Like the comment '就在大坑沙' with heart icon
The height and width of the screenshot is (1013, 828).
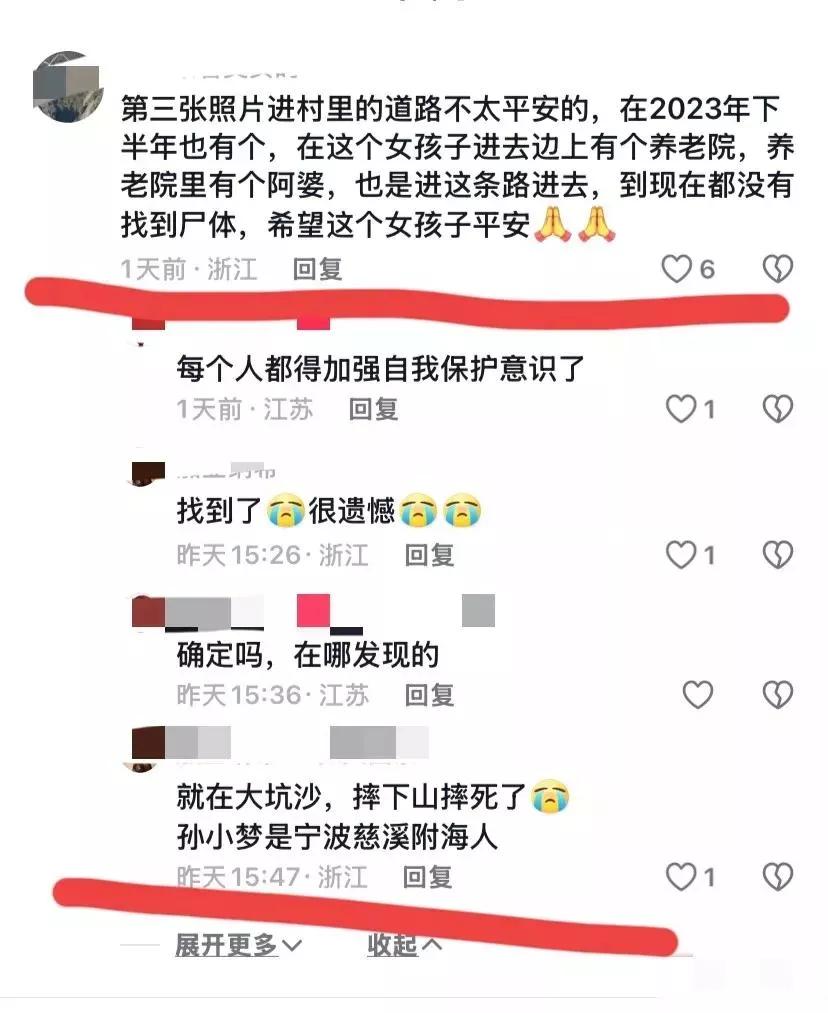(x=681, y=877)
